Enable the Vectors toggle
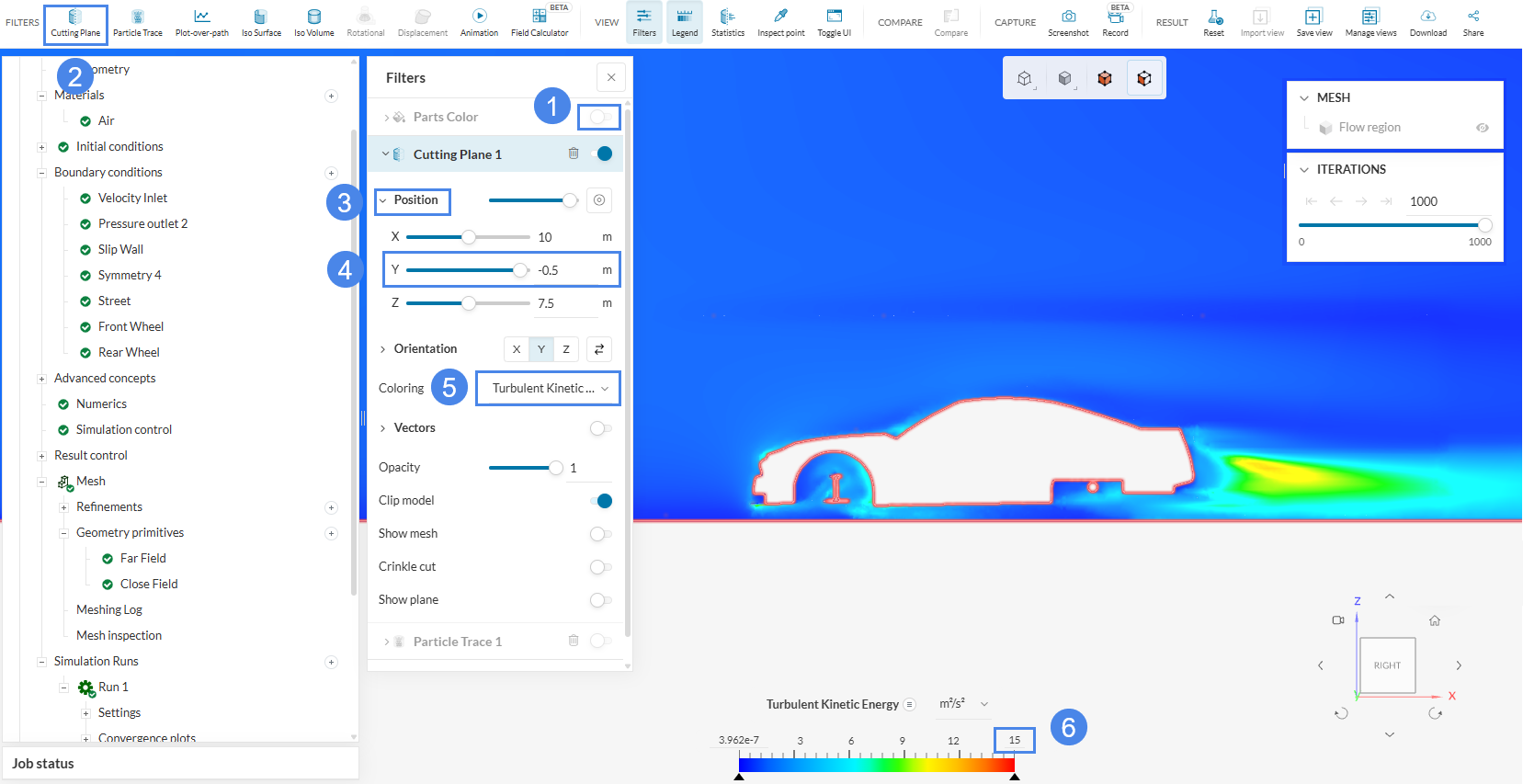Screen dimensions: 1523x784 click(600, 428)
